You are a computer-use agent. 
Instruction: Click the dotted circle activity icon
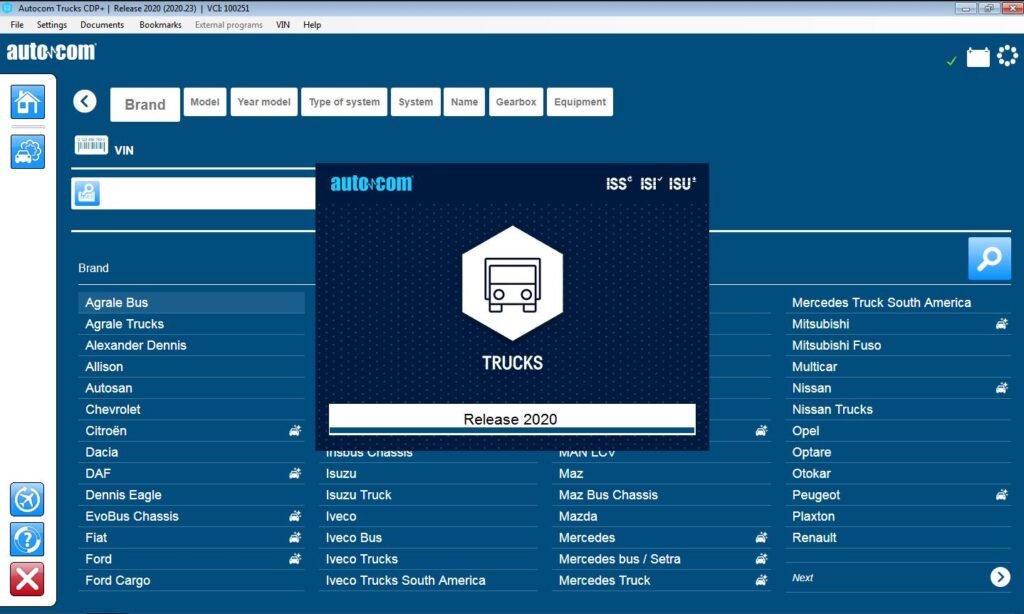coord(1008,56)
